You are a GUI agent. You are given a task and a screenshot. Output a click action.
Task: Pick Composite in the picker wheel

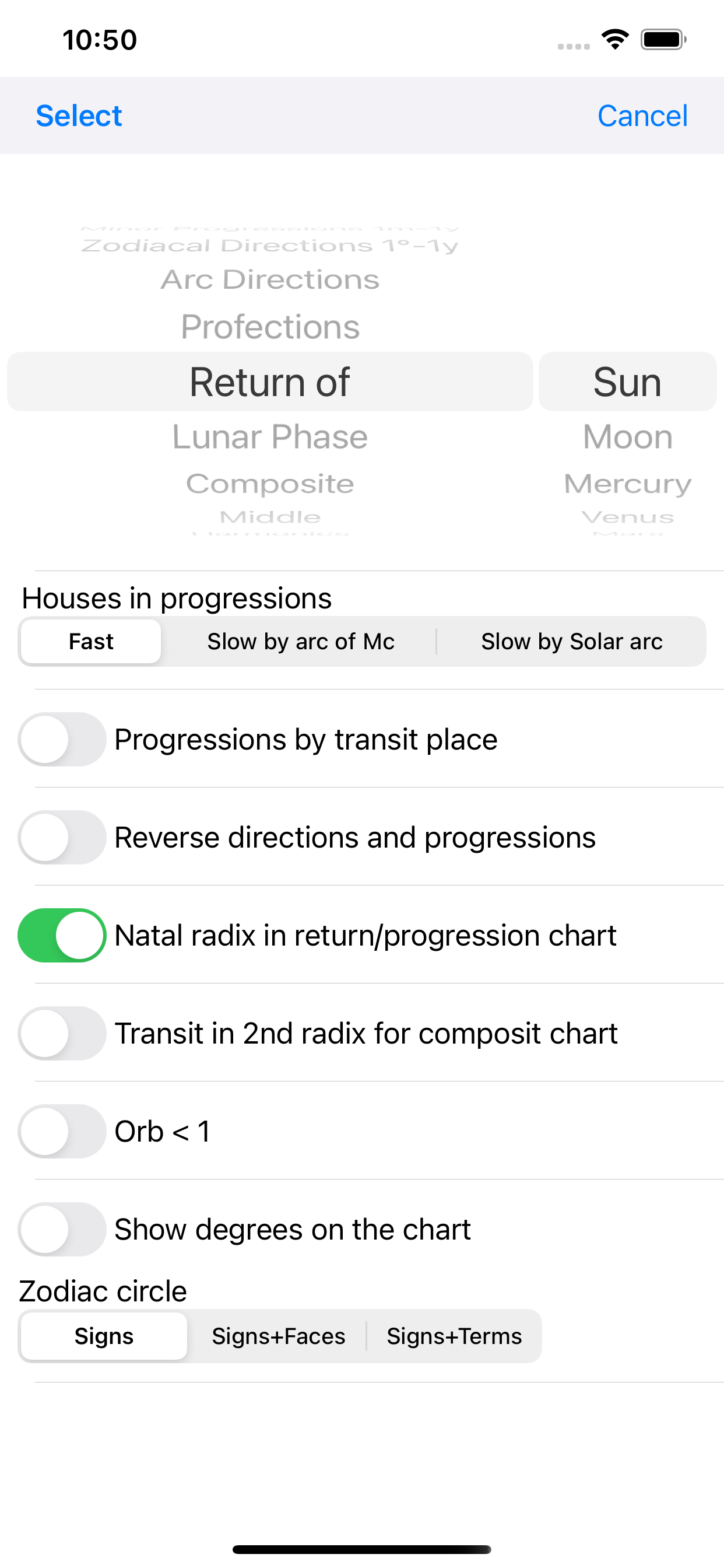(x=270, y=485)
